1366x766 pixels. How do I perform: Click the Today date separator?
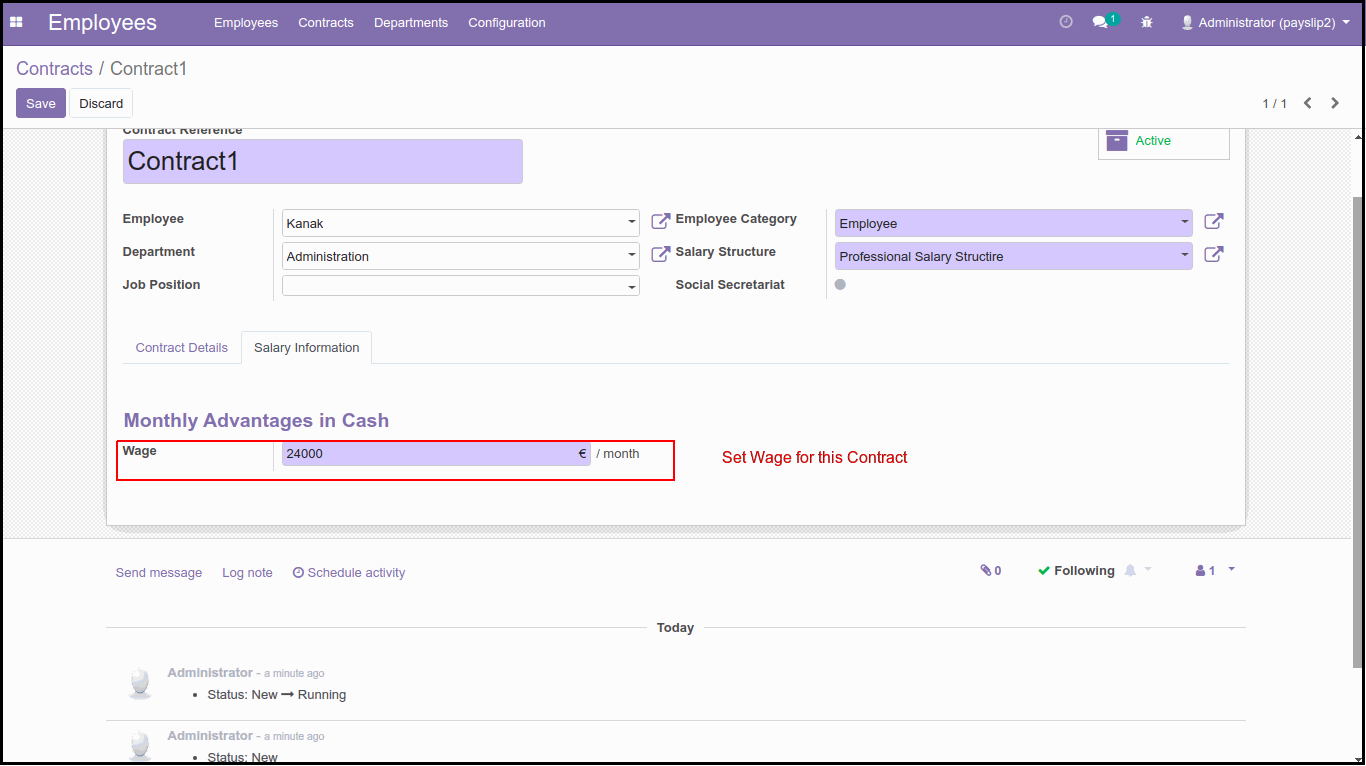(x=675, y=627)
